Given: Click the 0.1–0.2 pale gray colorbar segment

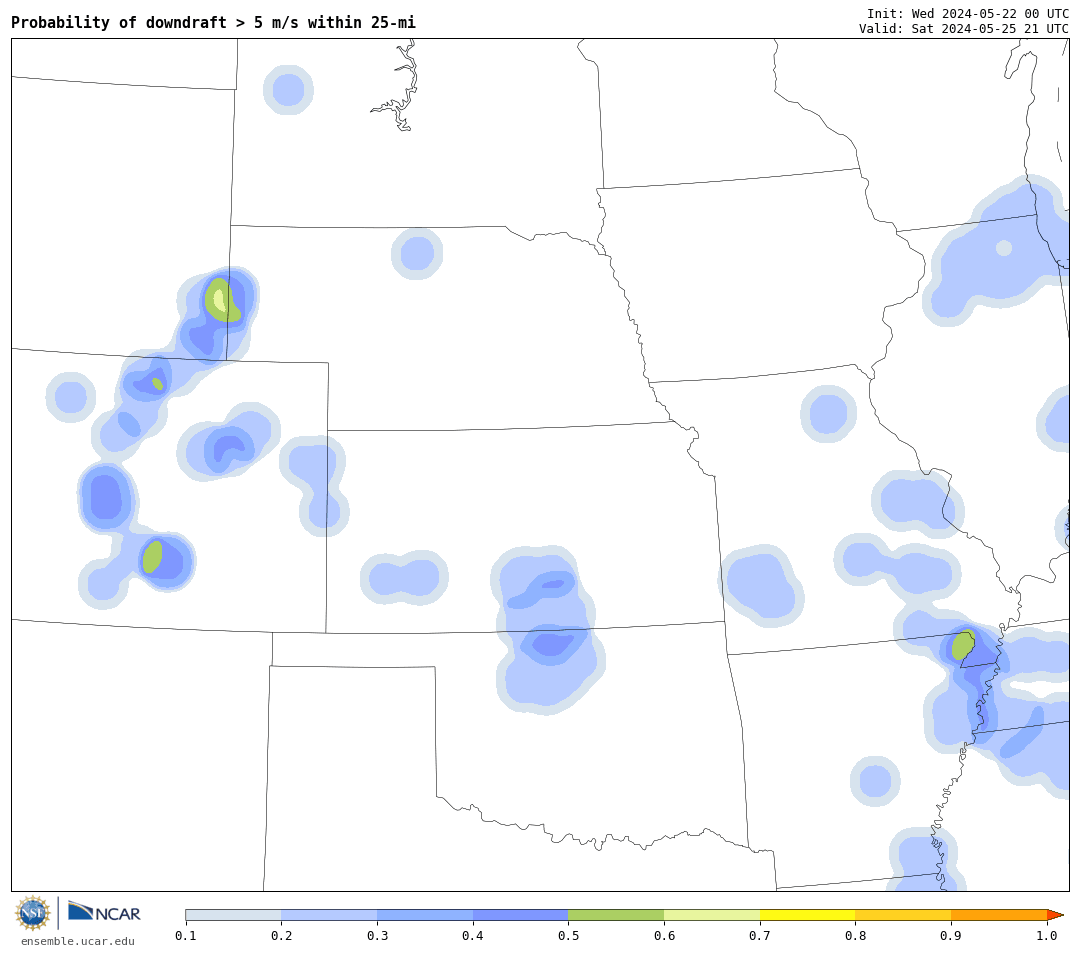Looking at the screenshot, I should 233,915.
